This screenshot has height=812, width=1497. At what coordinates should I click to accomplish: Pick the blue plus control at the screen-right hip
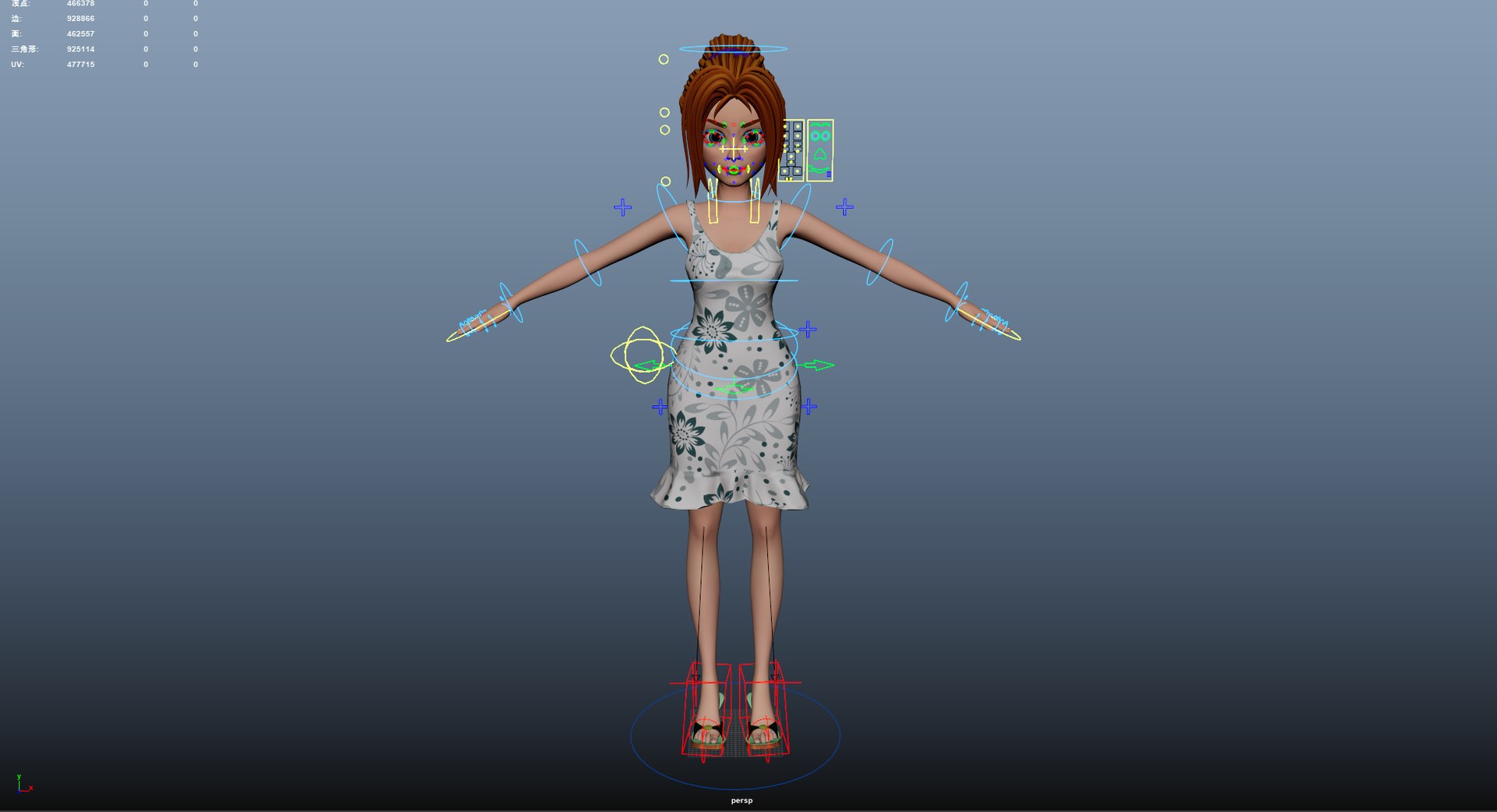[x=809, y=406]
